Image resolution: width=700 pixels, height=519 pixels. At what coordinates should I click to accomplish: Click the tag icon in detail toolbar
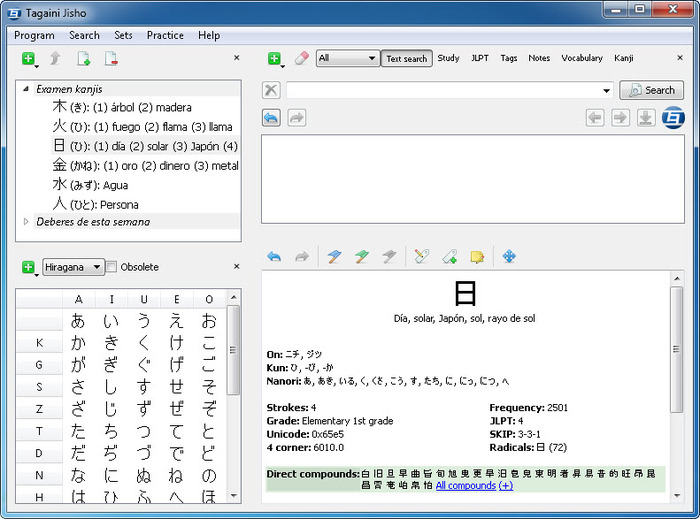tap(421, 256)
